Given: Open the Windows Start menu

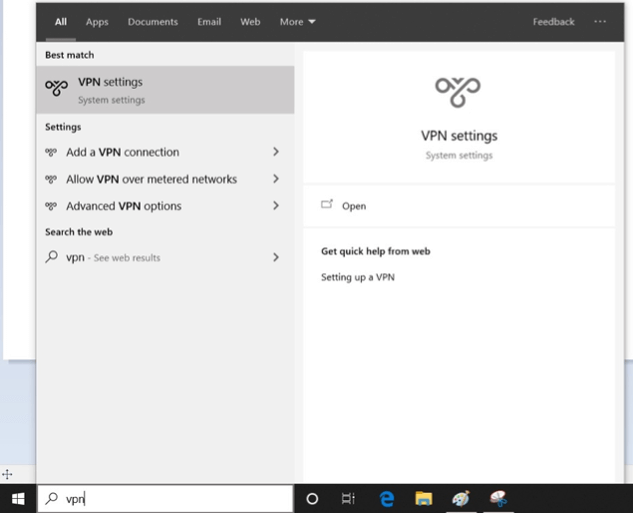Looking at the screenshot, I should (x=18, y=499).
